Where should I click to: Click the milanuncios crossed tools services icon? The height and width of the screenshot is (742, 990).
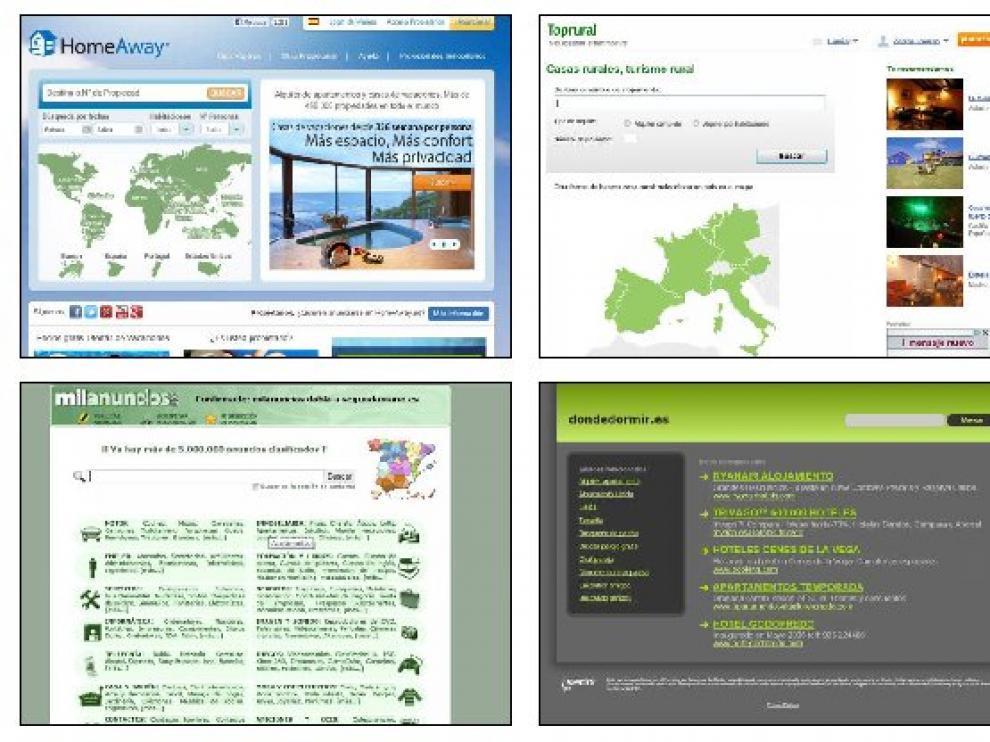pos(90,599)
